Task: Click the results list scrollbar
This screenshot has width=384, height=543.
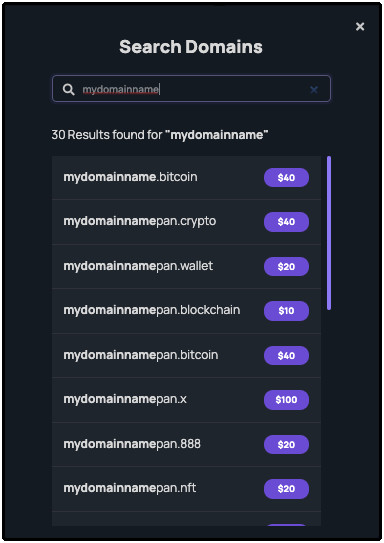Action: tap(329, 233)
